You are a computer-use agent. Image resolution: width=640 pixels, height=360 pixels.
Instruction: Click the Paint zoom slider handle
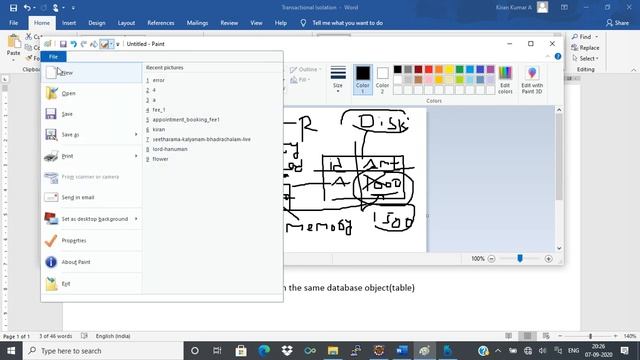pos(520,258)
